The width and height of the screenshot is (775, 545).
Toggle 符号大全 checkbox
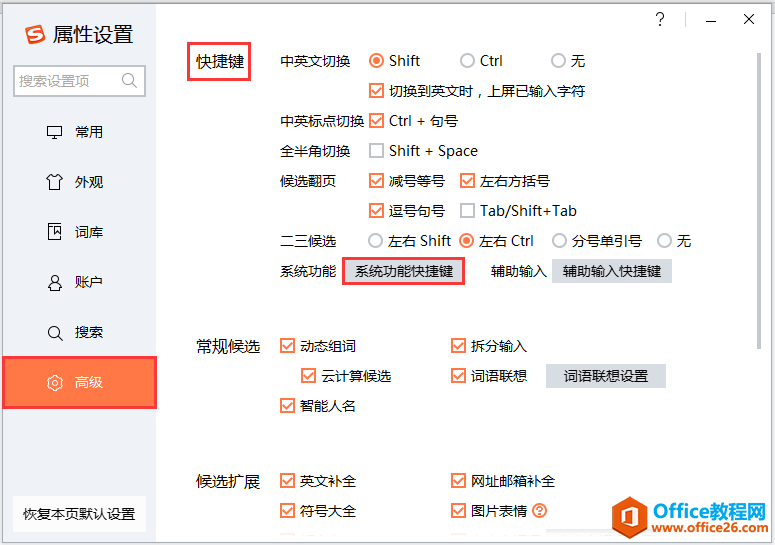point(287,510)
